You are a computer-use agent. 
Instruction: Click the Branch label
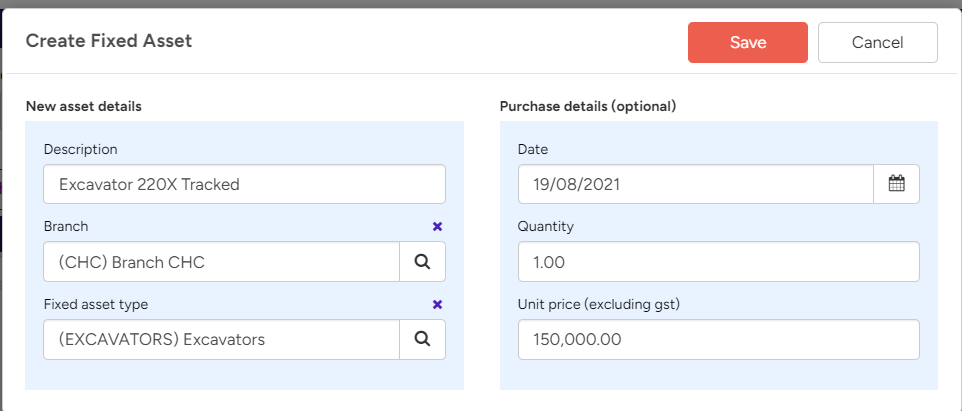pos(66,226)
